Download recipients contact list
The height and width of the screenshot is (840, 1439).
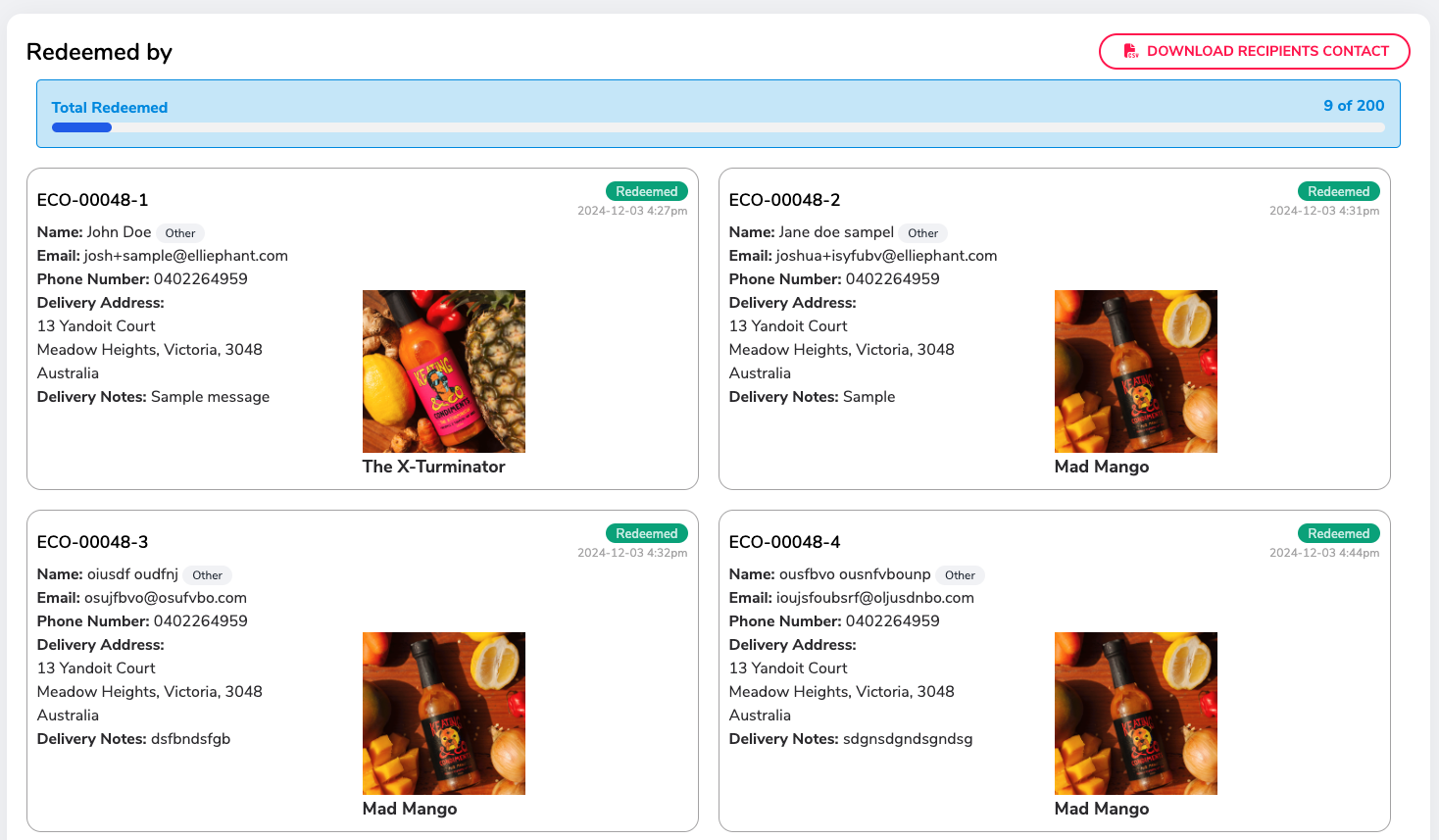pos(1254,51)
